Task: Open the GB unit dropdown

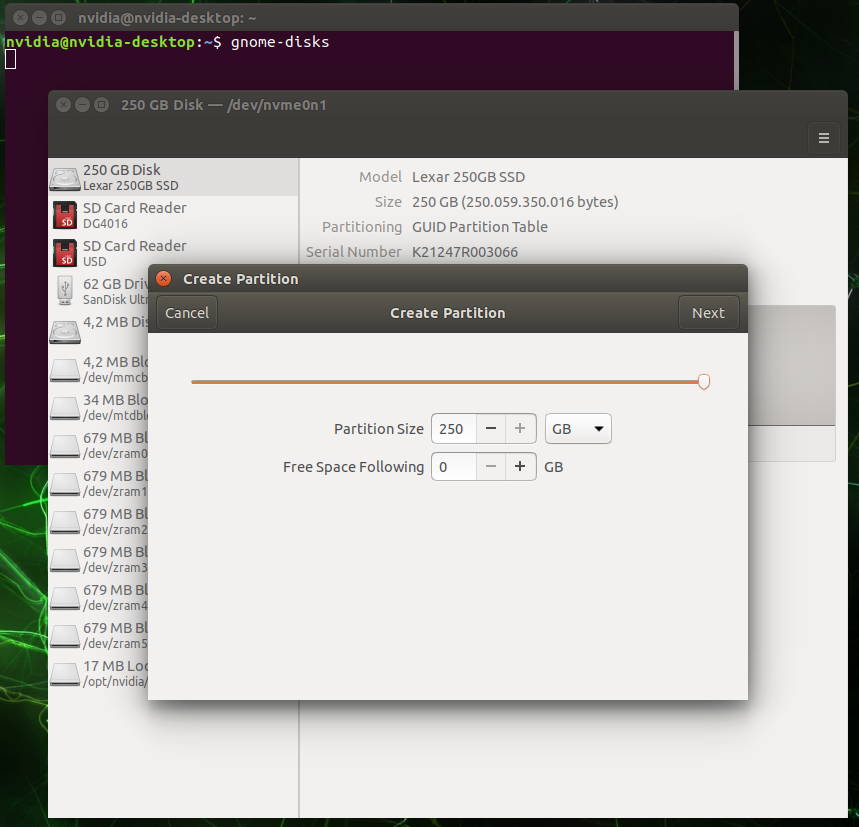Action: (x=578, y=429)
